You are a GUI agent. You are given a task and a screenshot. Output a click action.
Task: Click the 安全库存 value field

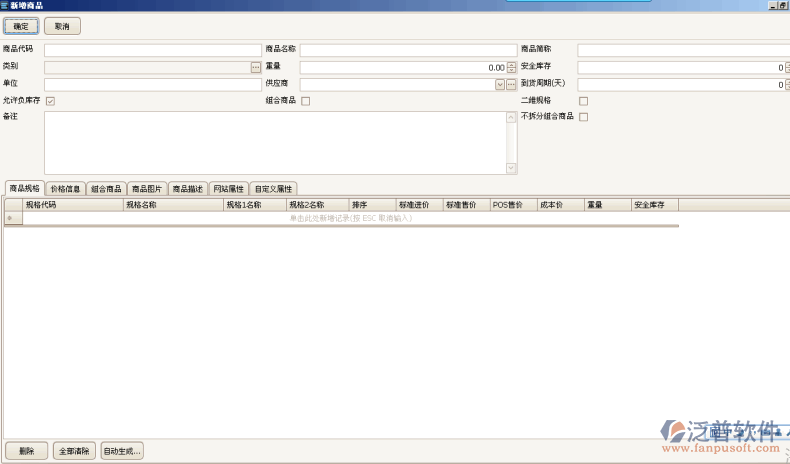[681, 68]
